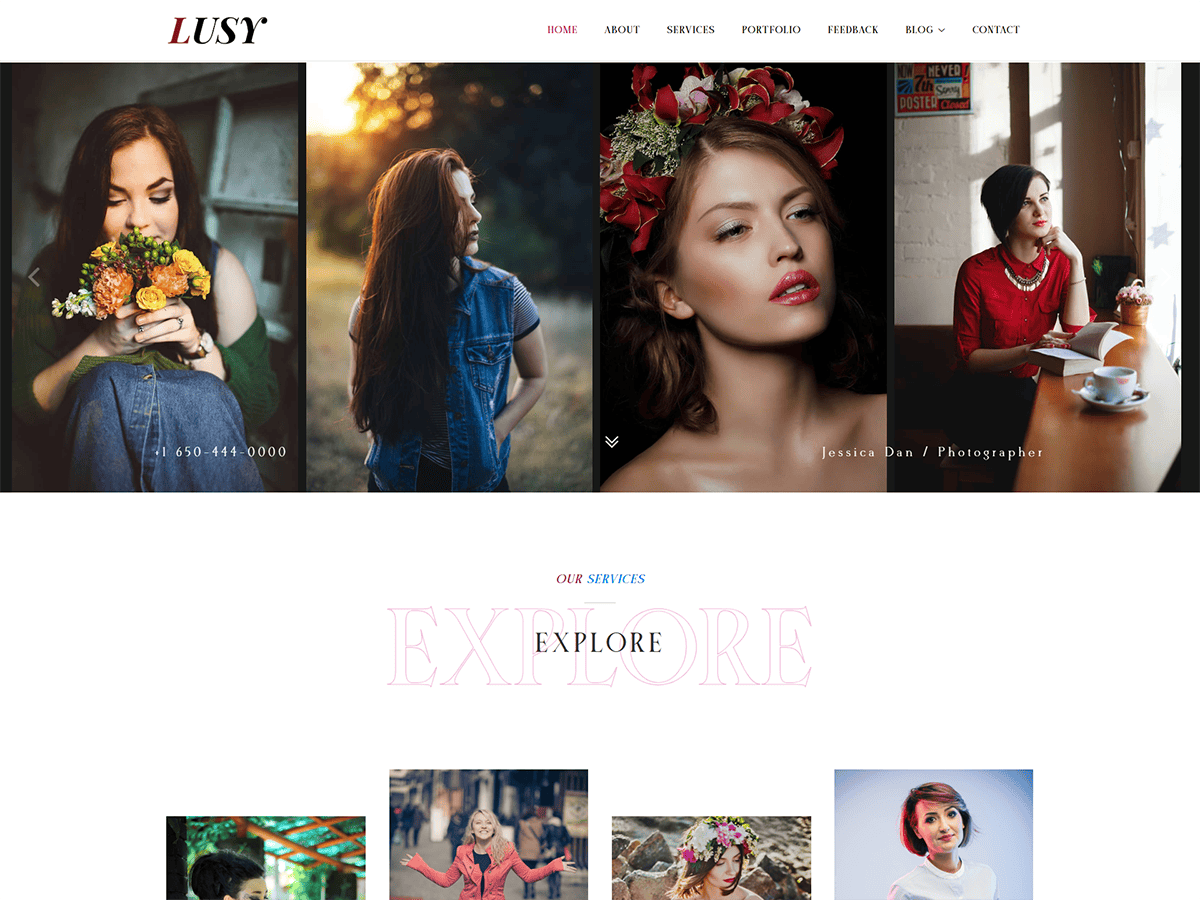Select Portfolio in the navigation bar

coord(771,30)
